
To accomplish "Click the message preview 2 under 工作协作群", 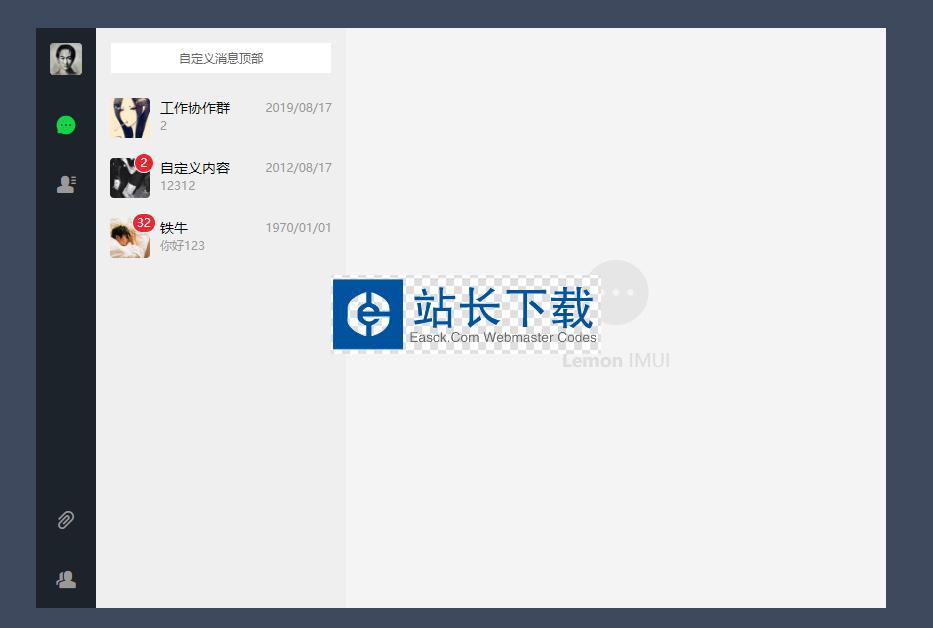I will (x=164, y=126).
